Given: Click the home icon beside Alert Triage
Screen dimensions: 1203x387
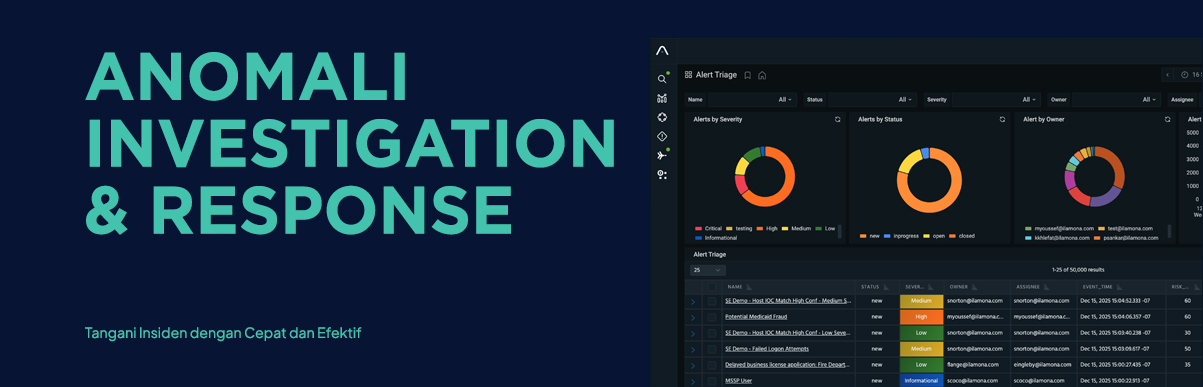Looking at the screenshot, I should pos(762,75).
